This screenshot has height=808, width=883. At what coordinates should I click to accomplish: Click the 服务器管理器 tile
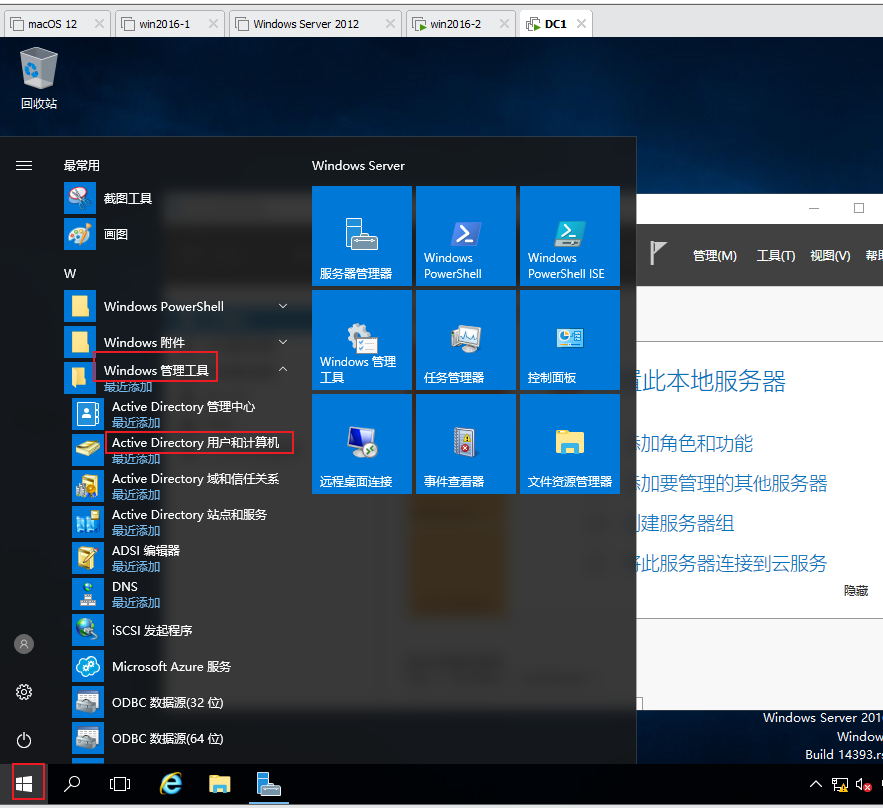pos(362,236)
